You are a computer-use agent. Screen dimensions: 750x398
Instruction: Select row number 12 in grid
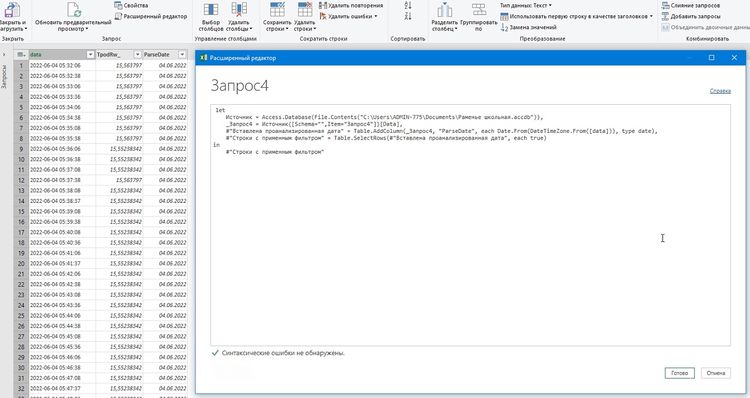tap(21, 180)
